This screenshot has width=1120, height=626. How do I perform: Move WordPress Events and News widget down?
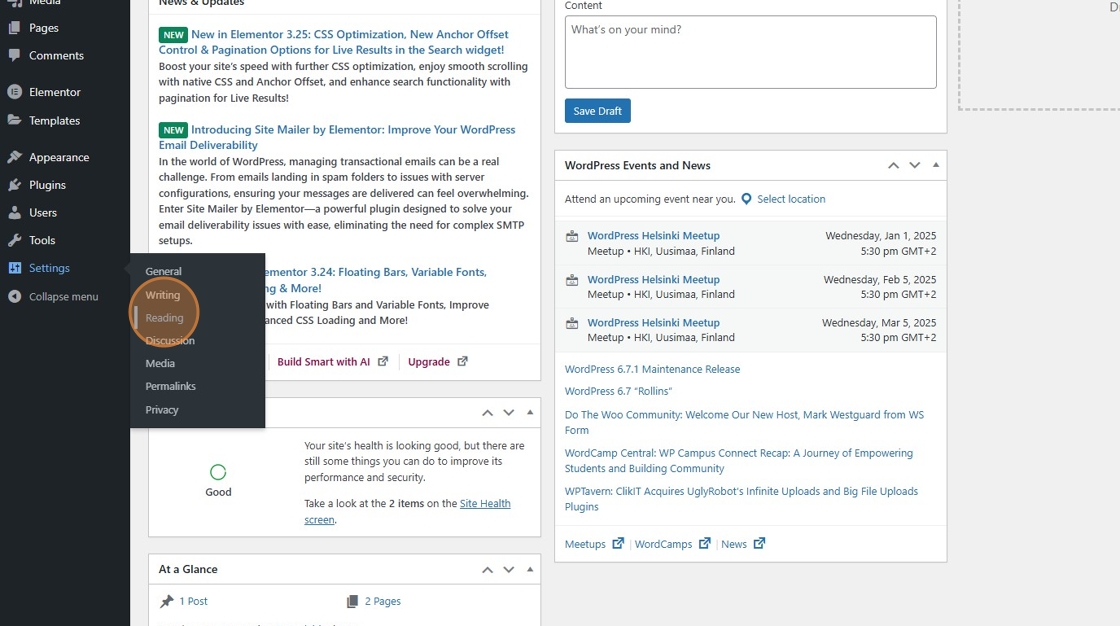coord(914,165)
